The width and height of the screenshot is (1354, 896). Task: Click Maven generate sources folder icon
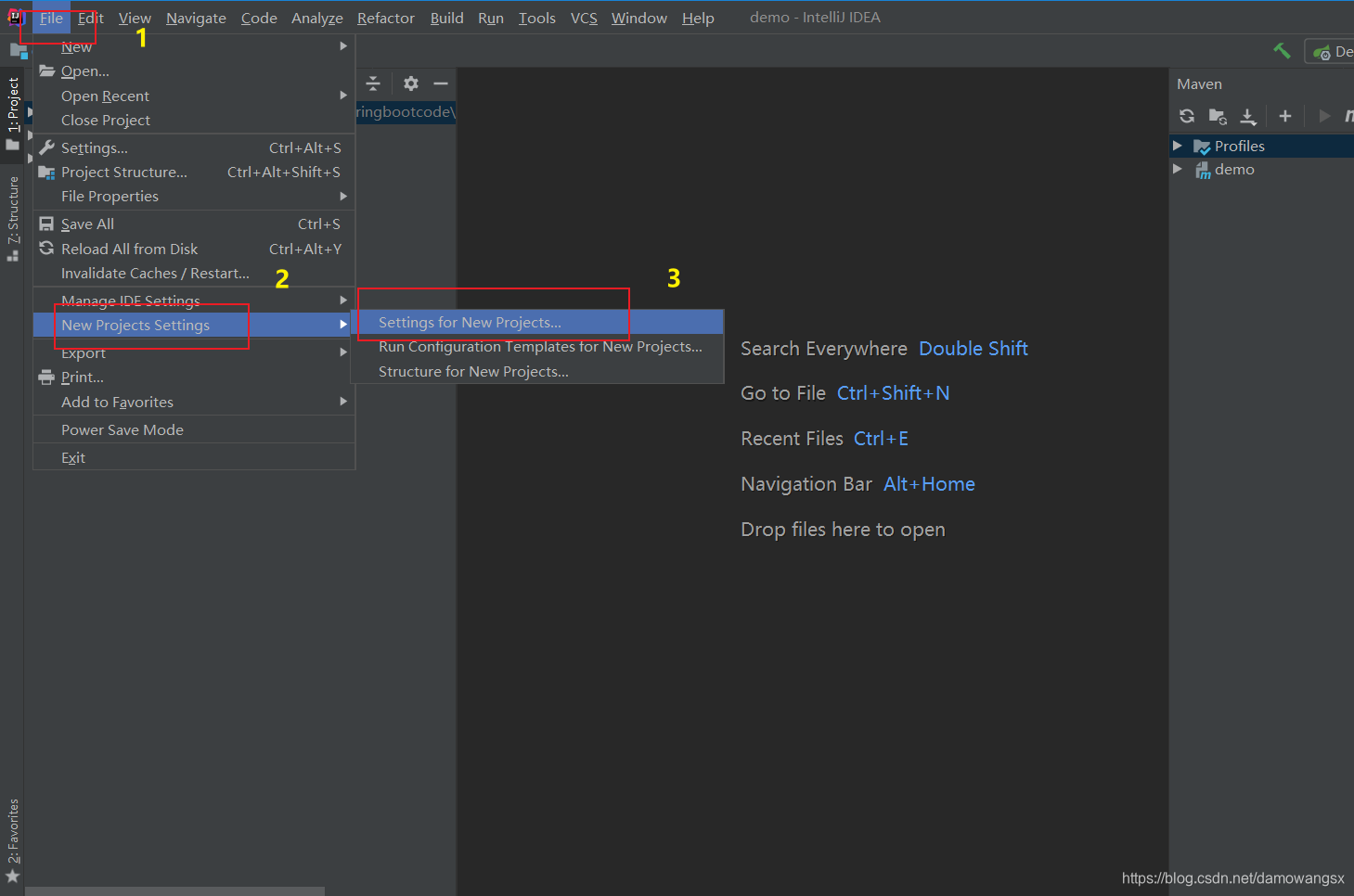[x=1218, y=116]
